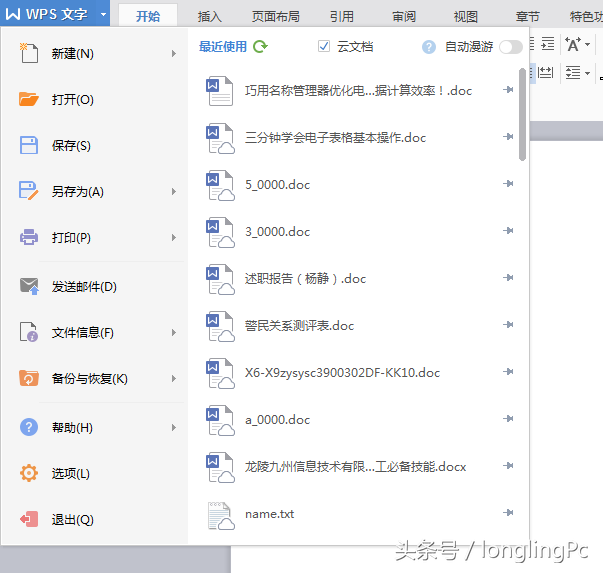Expand the 帮助(H) submenu arrow
This screenshot has width=603, height=573.
click(174, 427)
